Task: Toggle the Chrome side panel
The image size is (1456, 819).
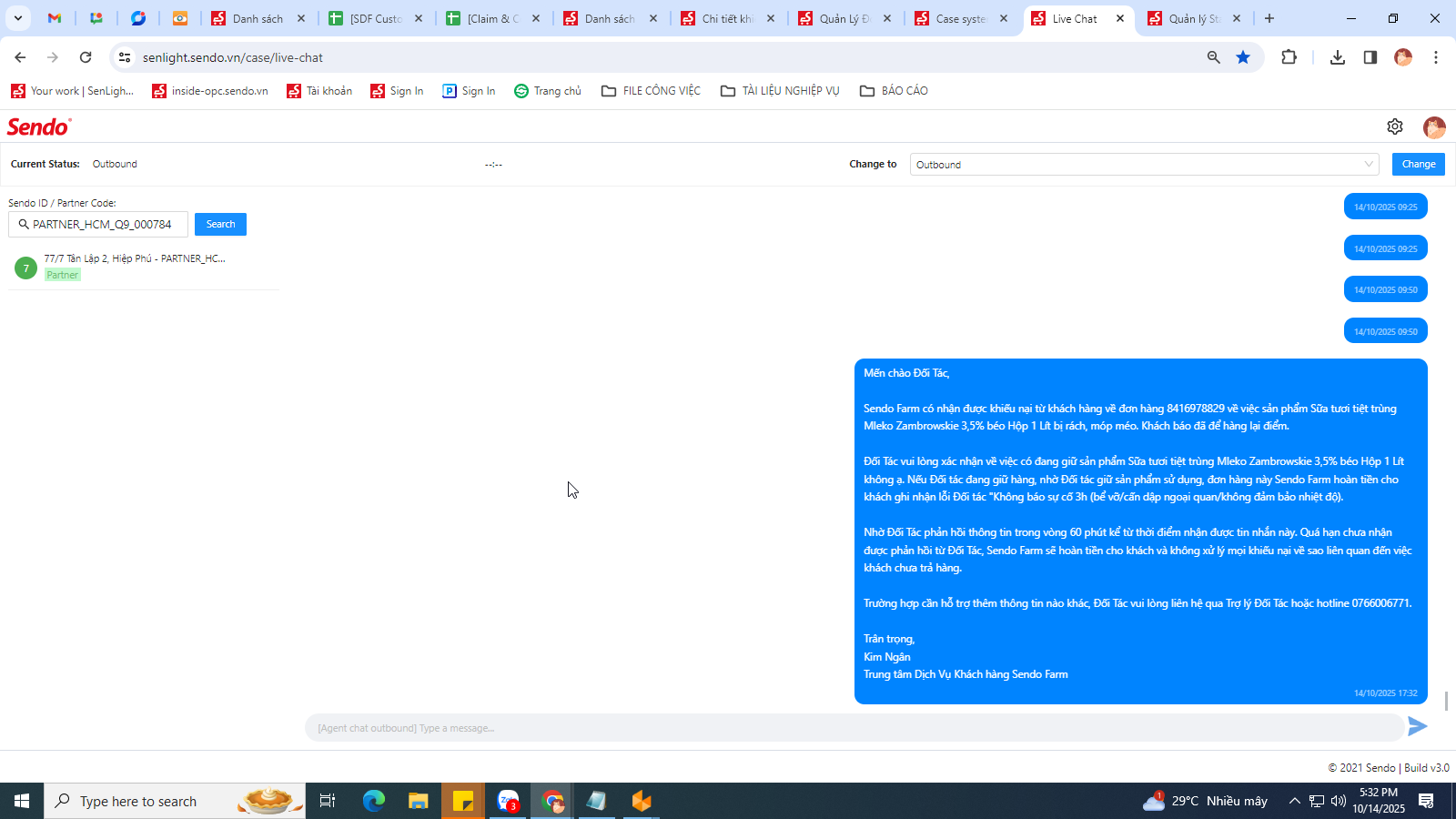Action: click(1370, 57)
